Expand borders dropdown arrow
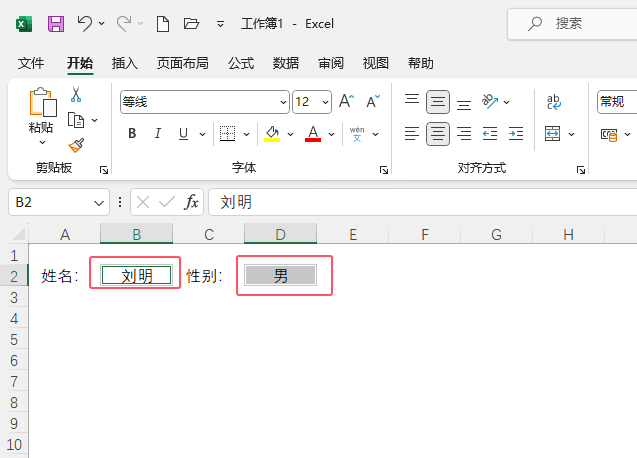 246,134
